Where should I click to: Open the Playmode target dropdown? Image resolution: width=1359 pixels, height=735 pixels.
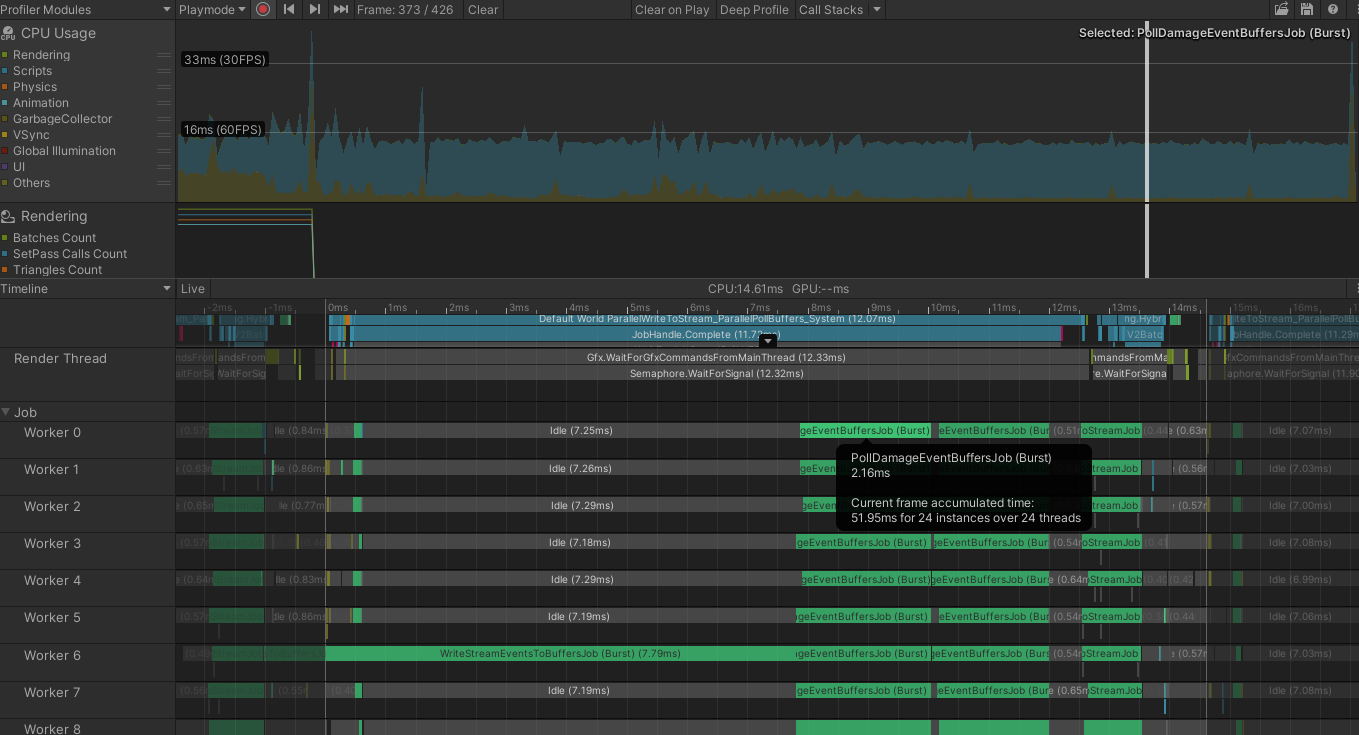(213, 9)
